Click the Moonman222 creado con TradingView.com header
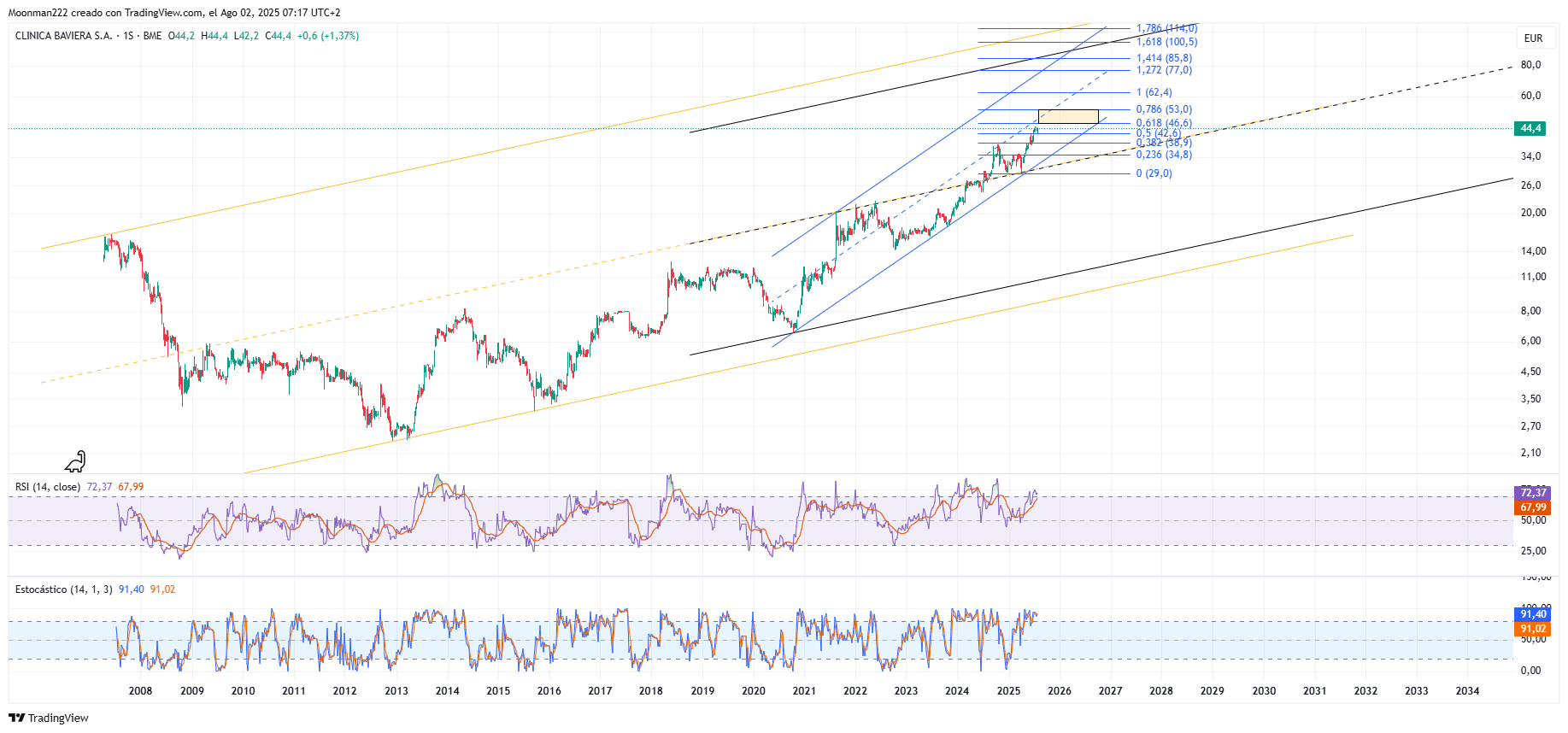 point(174,13)
